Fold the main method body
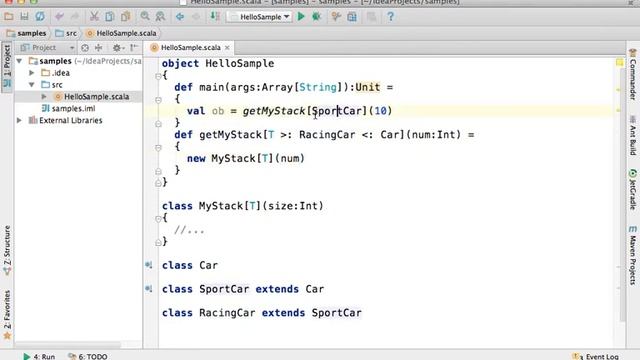Image resolution: width=640 pixels, height=360 pixels. click(x=158, y=100)
